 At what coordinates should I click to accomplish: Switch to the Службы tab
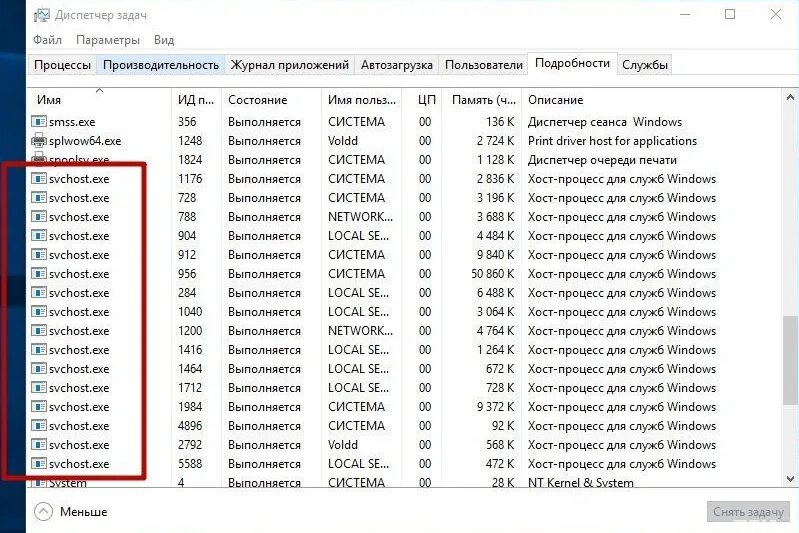point(645,65)
